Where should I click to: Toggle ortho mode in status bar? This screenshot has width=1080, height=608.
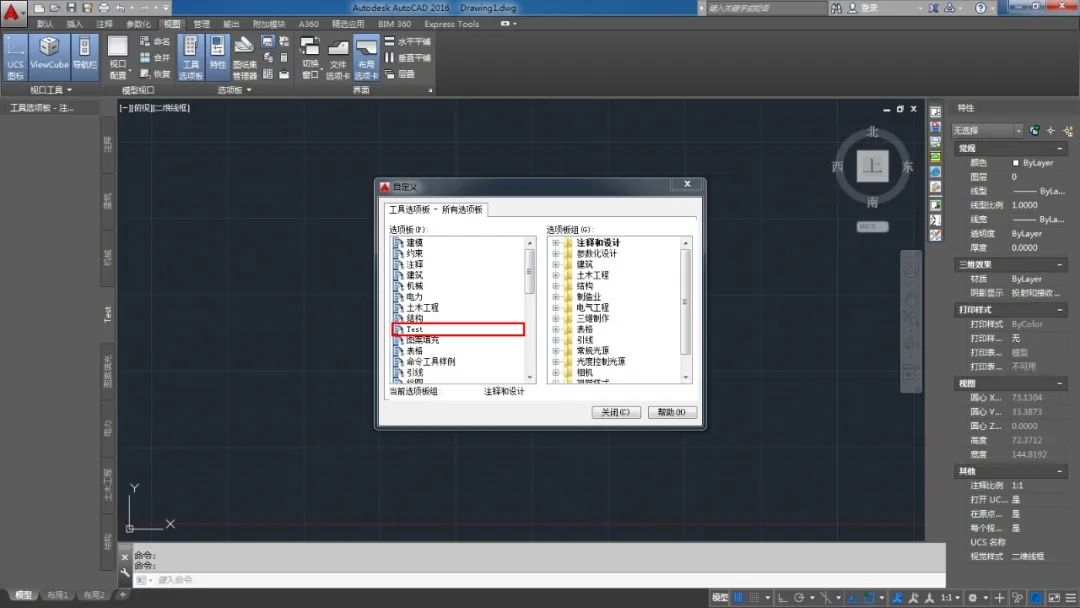tap(783, 597)
